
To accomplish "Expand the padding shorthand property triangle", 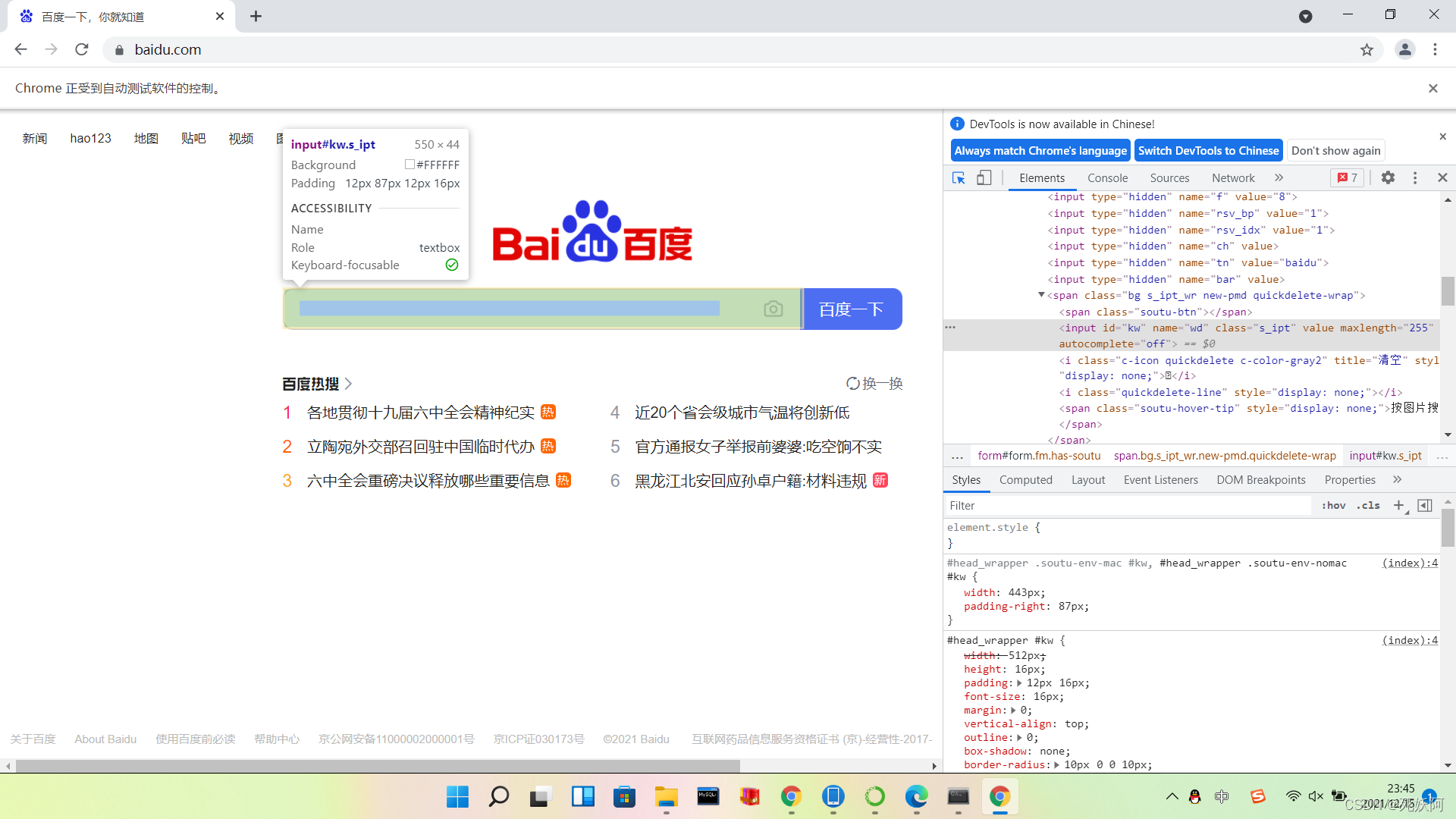I will (x=1019, y=683).
